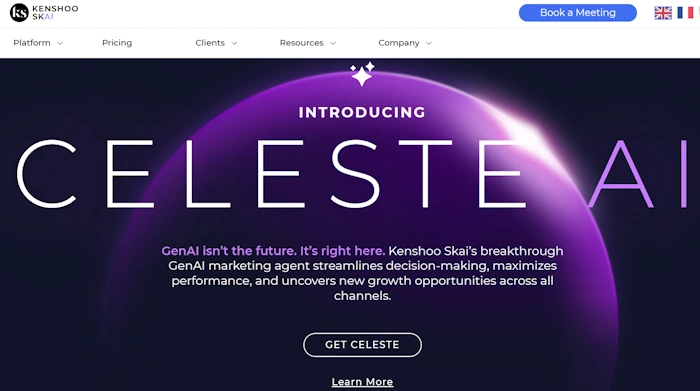Expand the Company menu chevron

(x=429, y=43)
